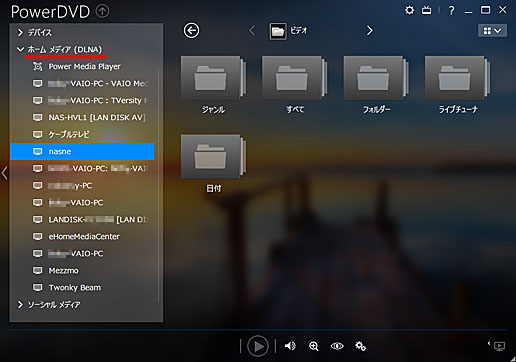
Task: Click the Play To display icon
Action: tap(499, 346)
